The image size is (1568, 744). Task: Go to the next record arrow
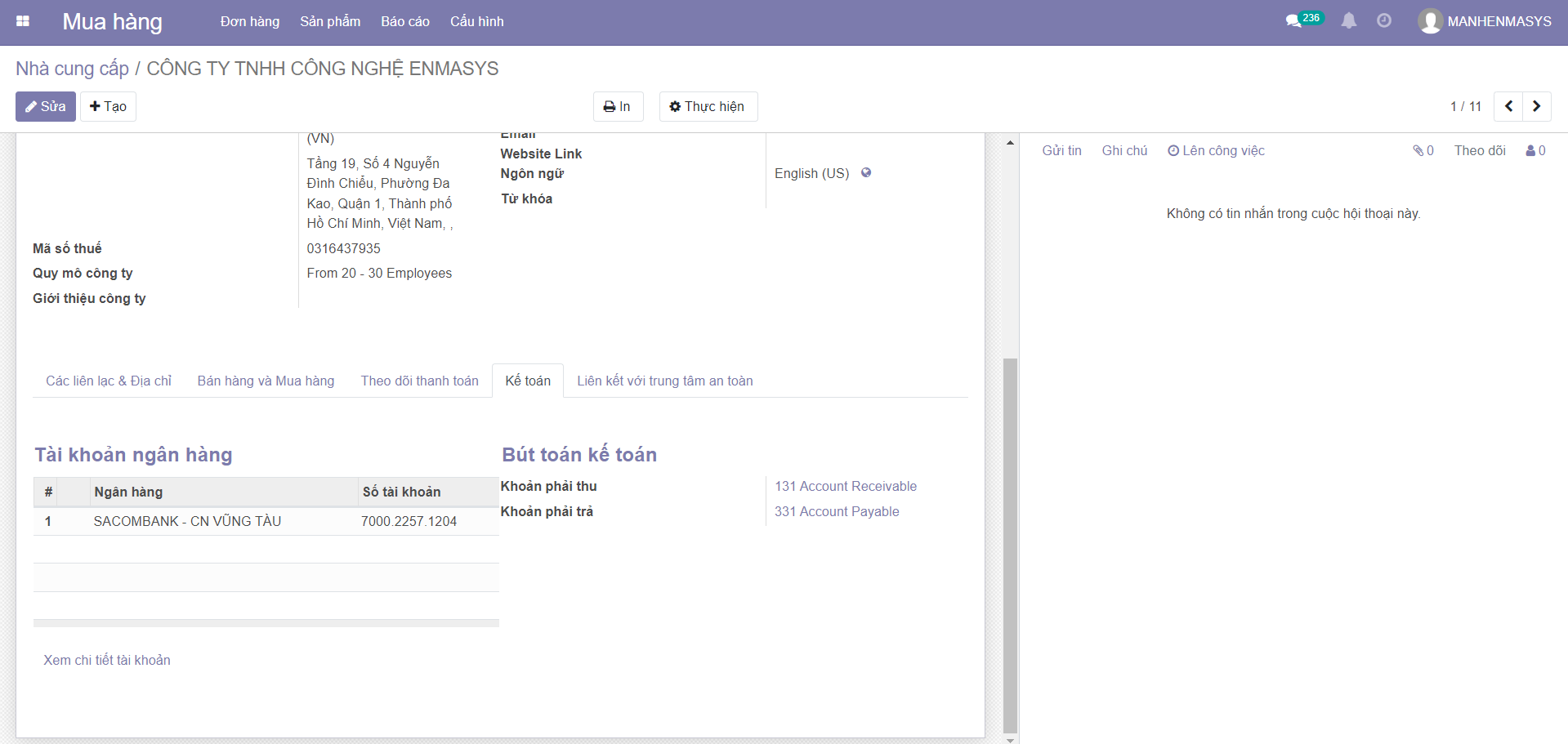coord(1536,106)
